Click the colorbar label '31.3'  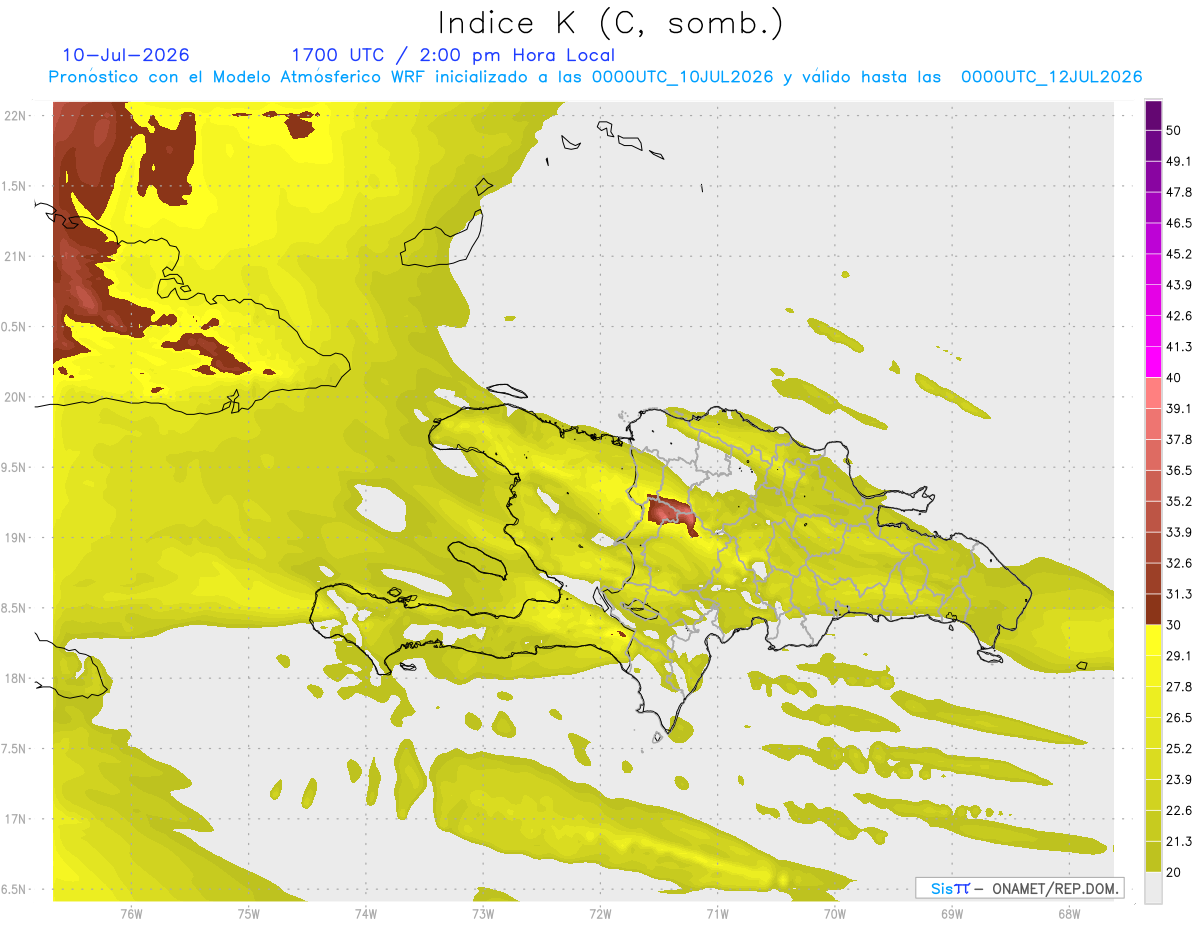(1179, 594)
